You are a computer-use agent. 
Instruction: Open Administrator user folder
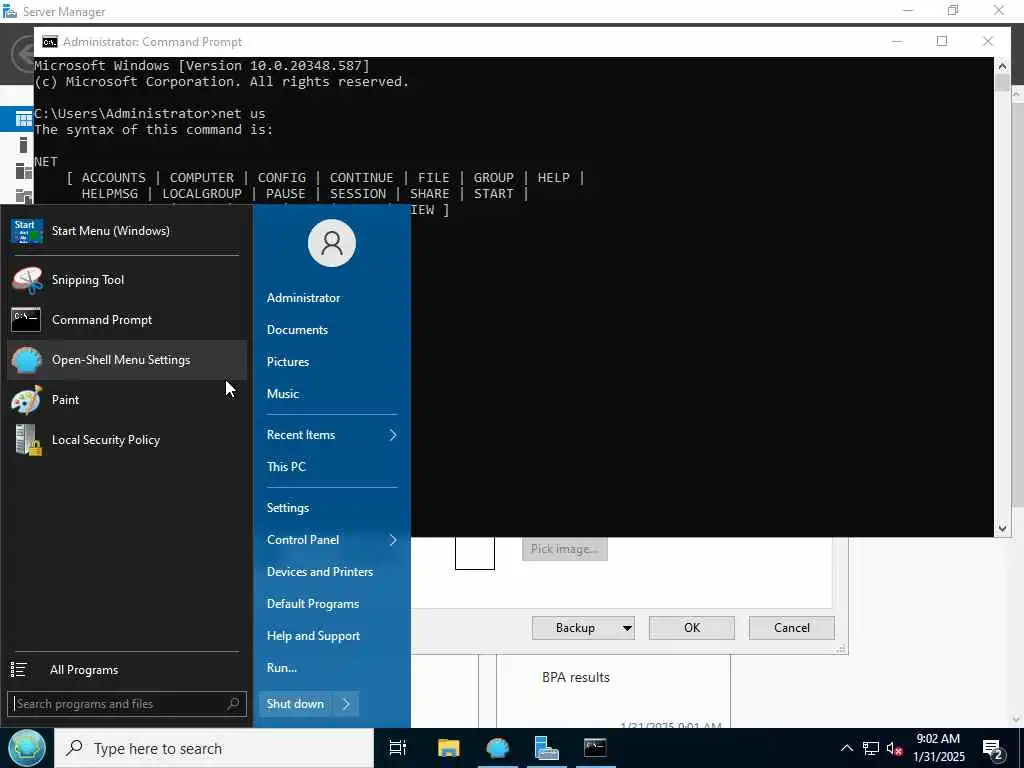pyautogui.click(x=303, y=298)
